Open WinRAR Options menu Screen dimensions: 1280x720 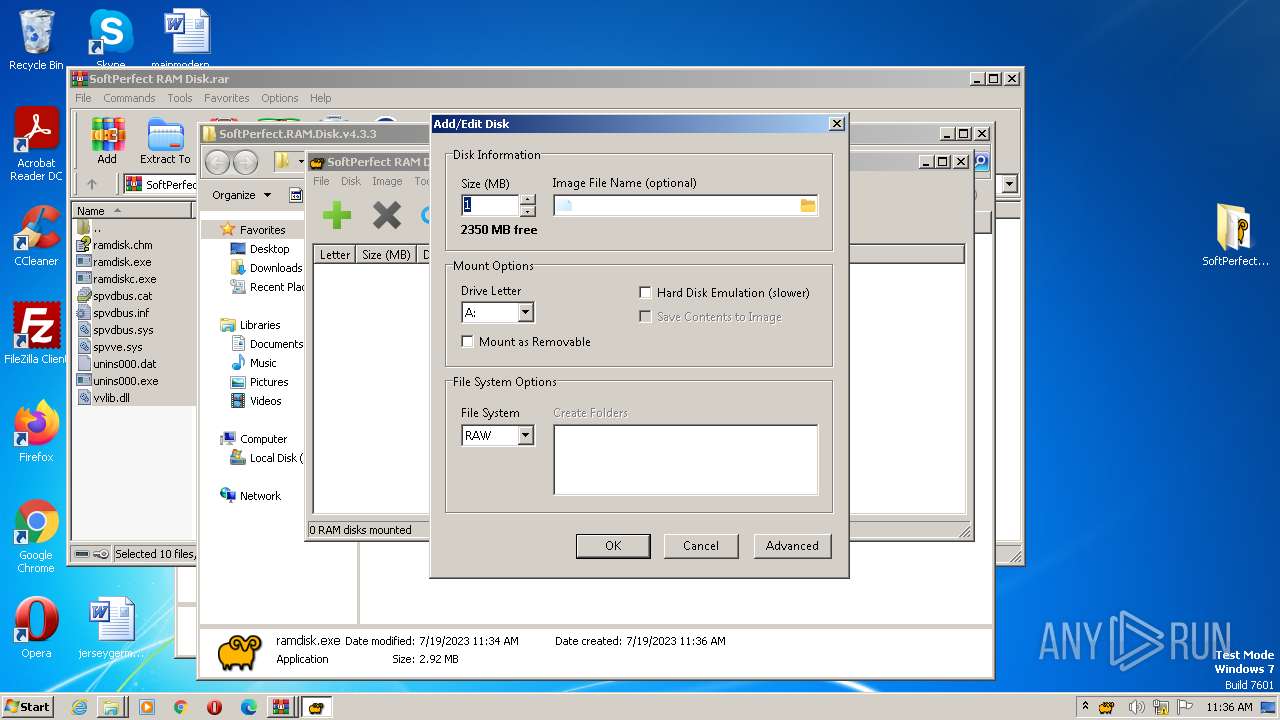click(280, 98)
